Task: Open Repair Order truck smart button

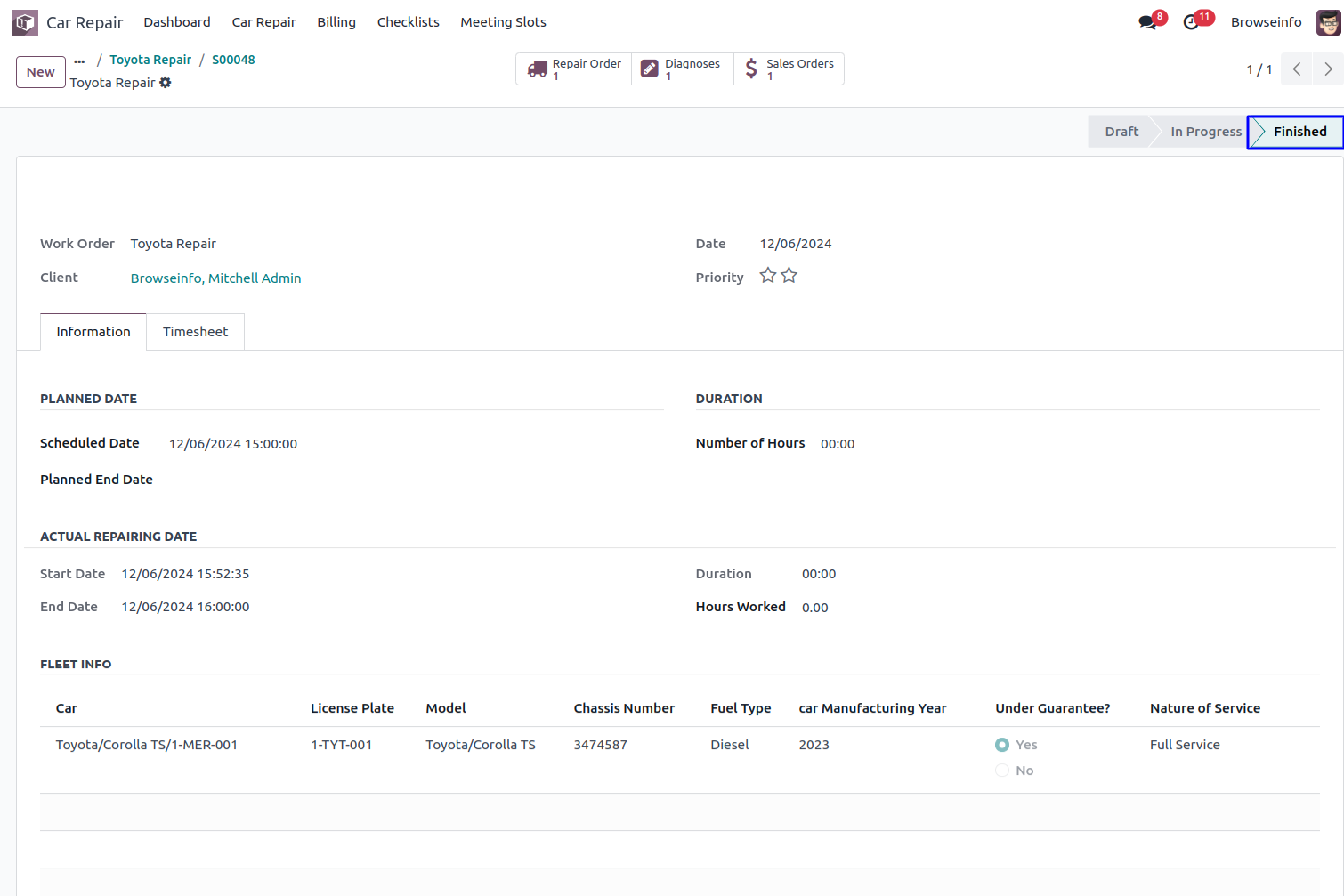Action: (574, 69)
